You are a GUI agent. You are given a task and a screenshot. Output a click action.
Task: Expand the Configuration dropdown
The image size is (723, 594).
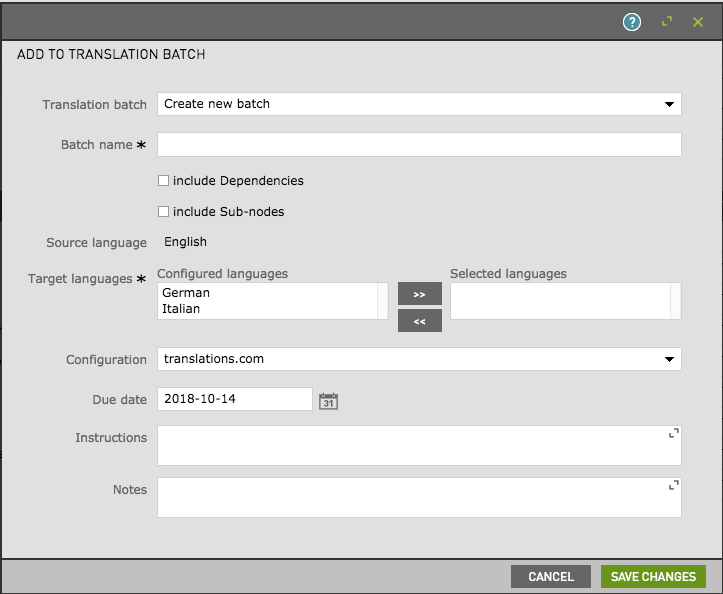pyautogui.click(x=419, y=359)
